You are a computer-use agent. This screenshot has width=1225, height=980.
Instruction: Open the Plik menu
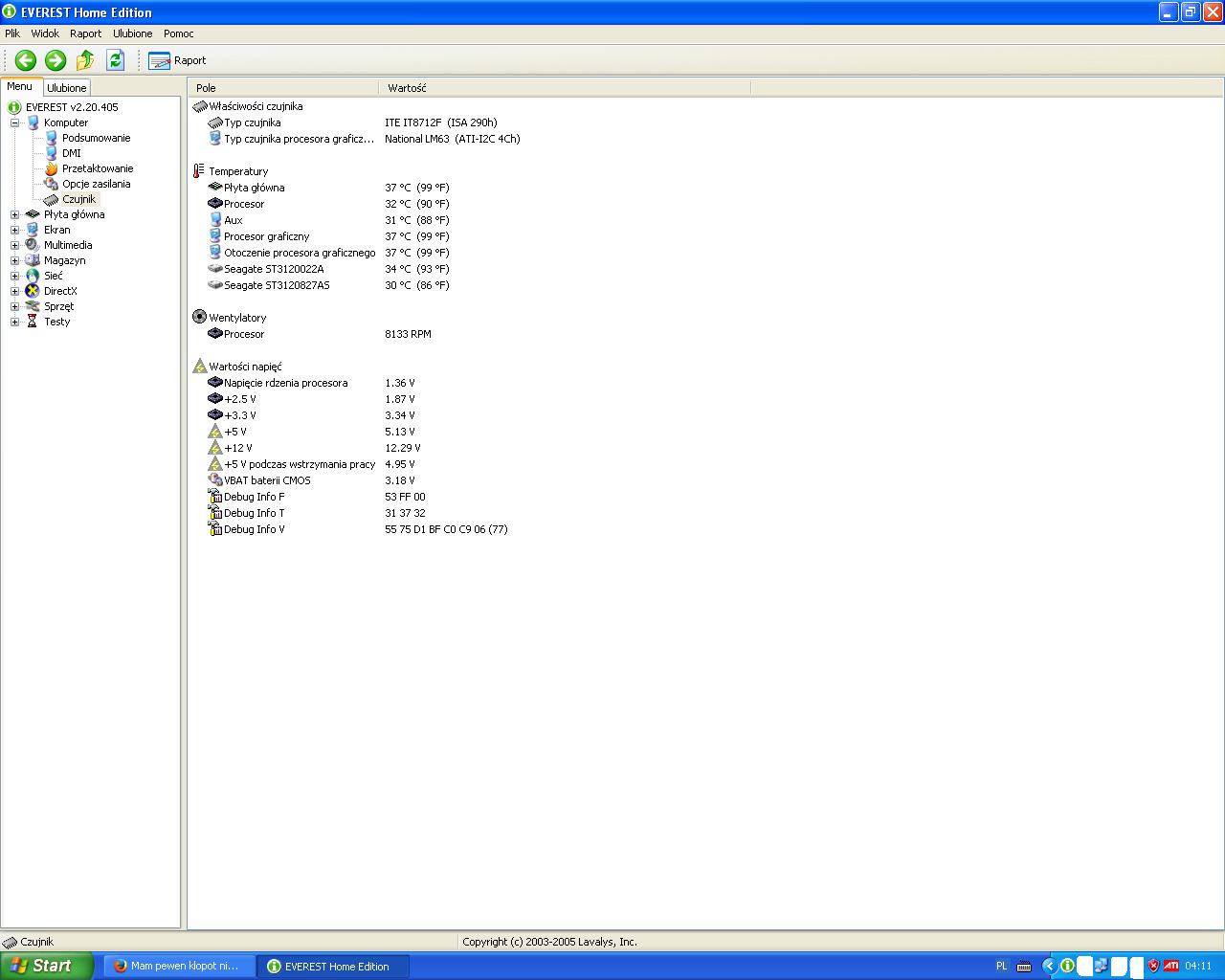[x=12, y=33]
